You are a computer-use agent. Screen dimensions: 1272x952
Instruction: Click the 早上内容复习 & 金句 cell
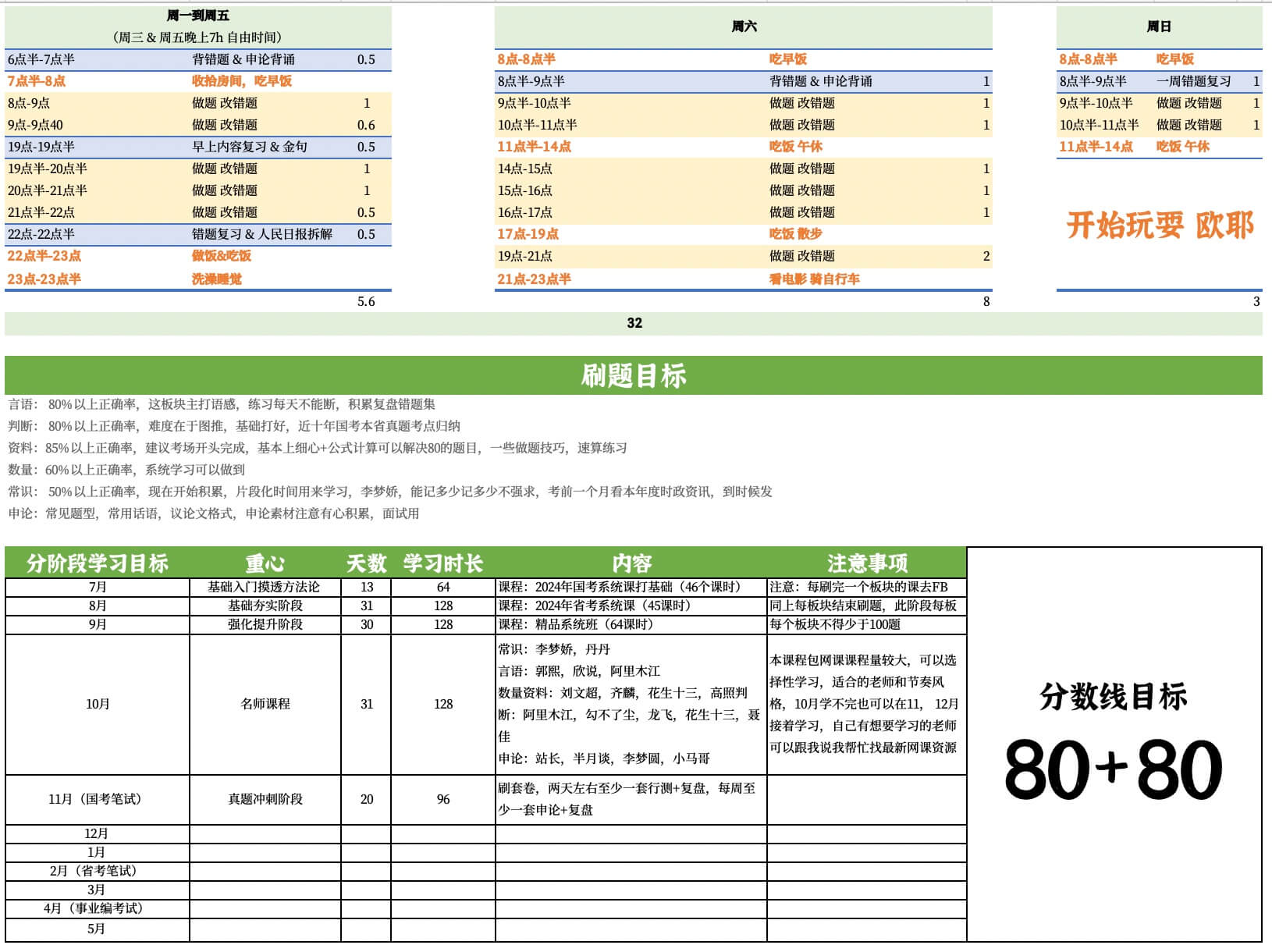250,147
